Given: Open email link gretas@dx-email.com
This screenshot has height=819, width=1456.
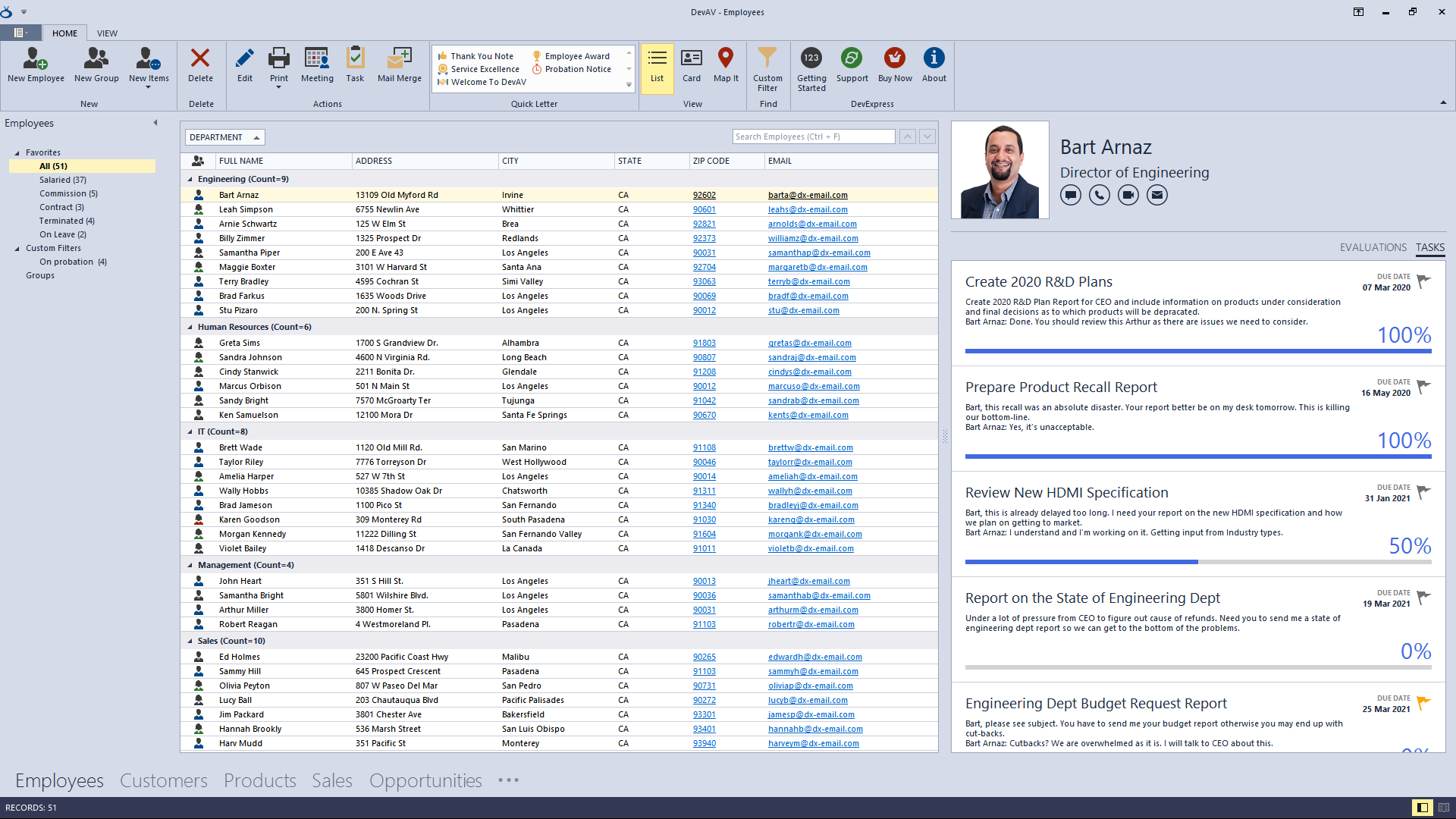Looking at the screenshot, I should pyautogui.click(x=809, y=344).
